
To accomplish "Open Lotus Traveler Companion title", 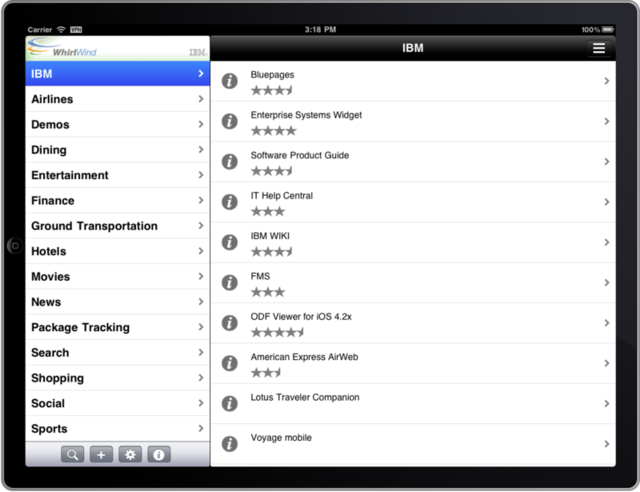I will (x=305, y=397).
